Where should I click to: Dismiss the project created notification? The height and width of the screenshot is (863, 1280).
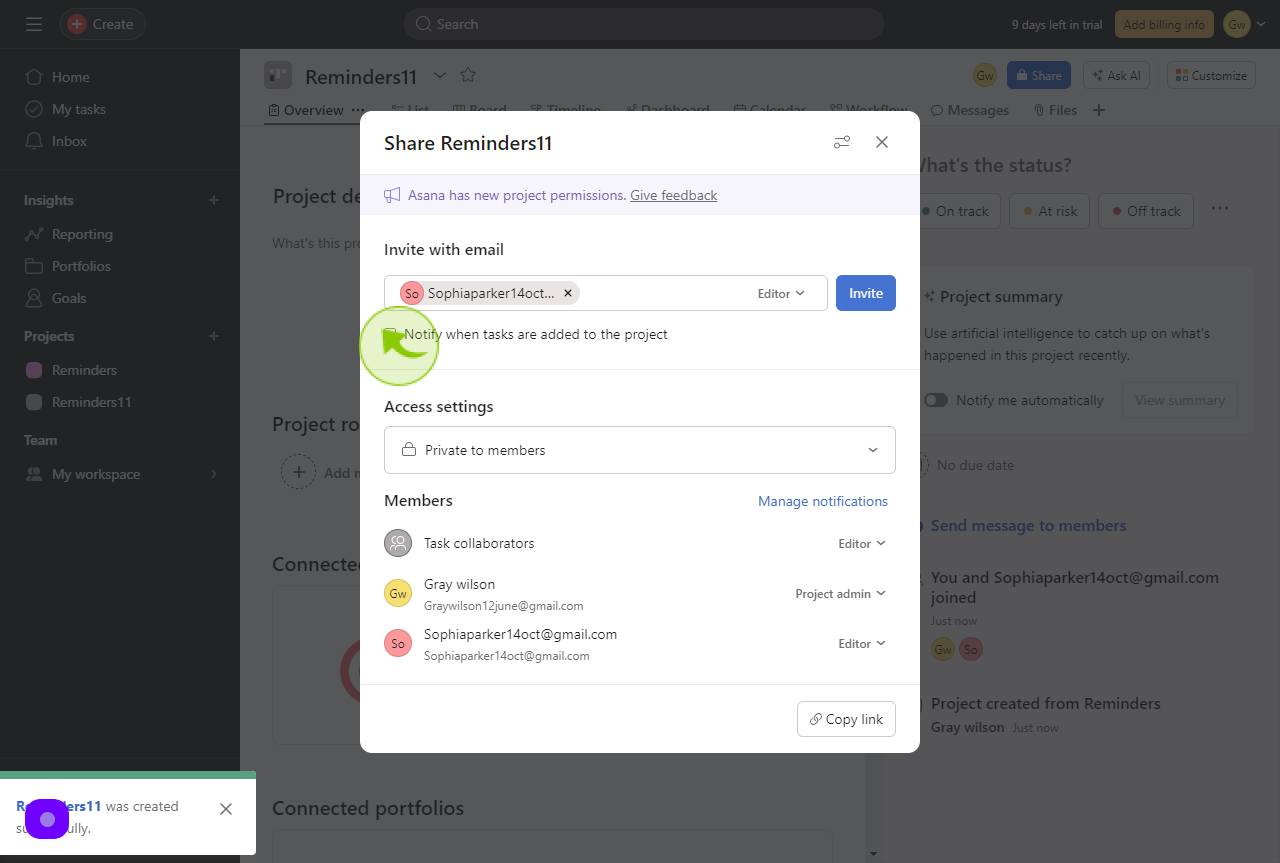tap(226, 809)
